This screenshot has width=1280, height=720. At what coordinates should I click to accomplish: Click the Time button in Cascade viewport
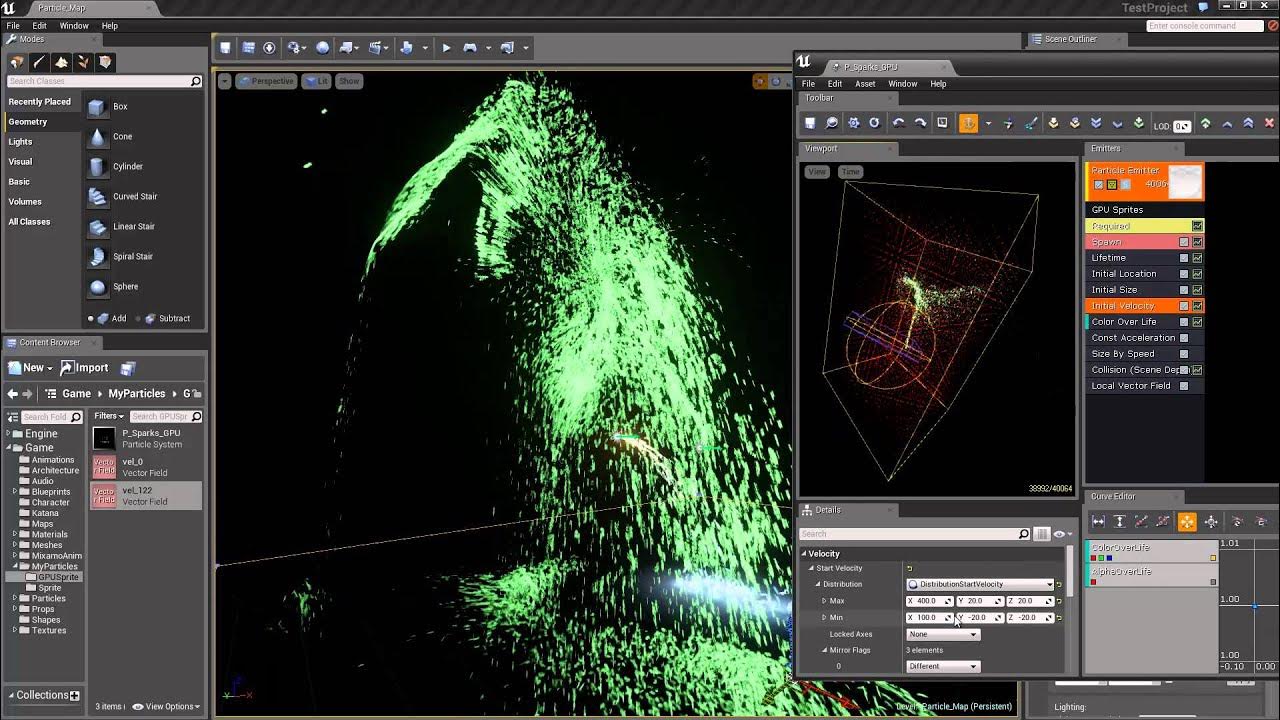(850, 172)
